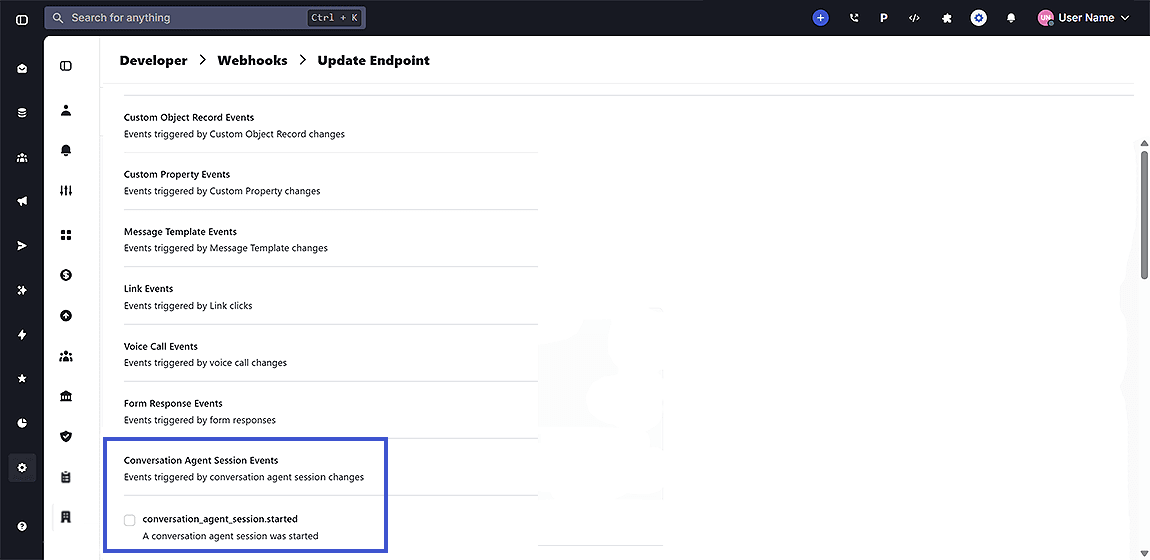Open the three-people group icon in settings sidebar

(x=66, y=357)
